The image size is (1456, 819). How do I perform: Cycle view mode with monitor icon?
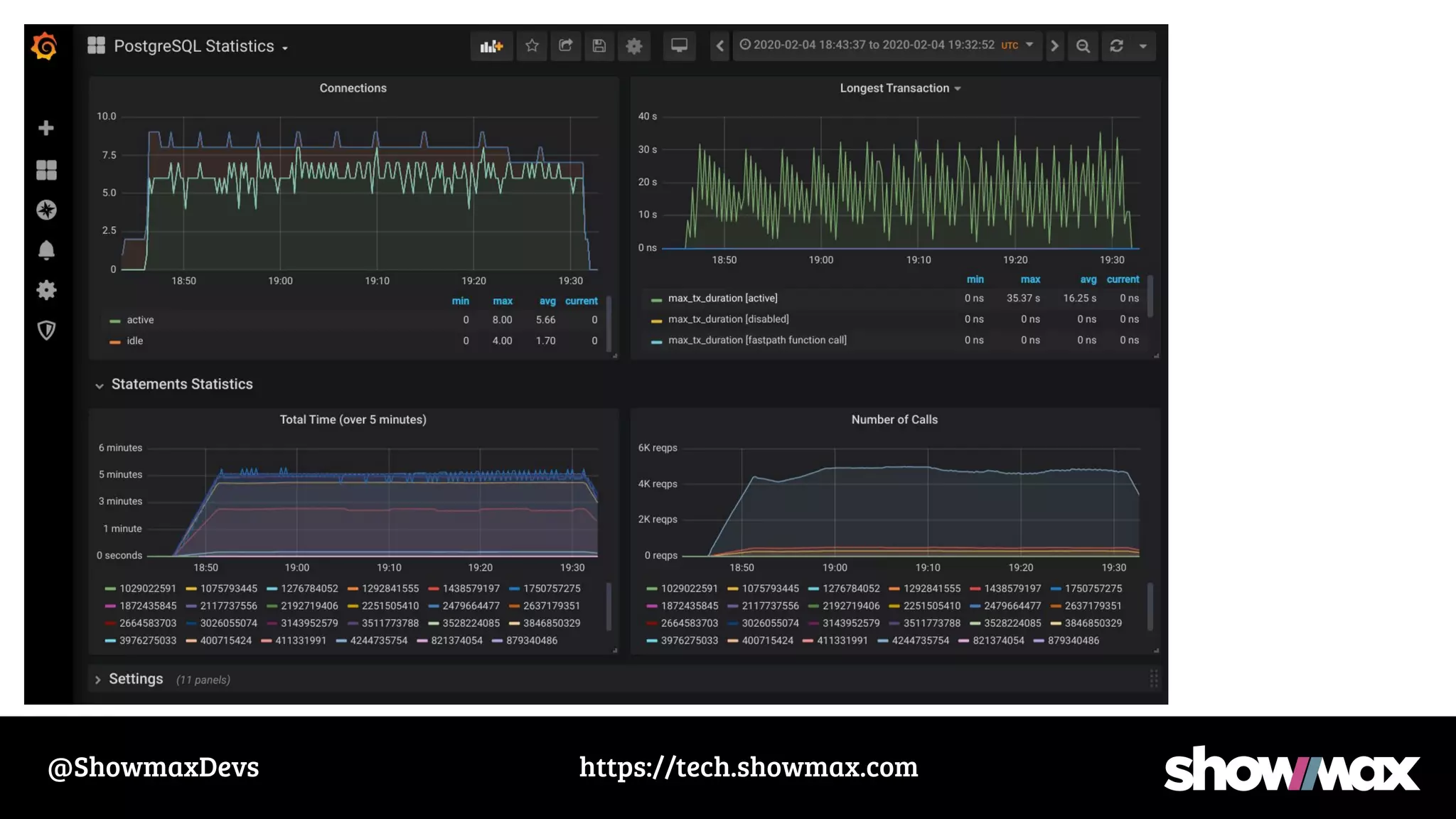click(680, 46)
